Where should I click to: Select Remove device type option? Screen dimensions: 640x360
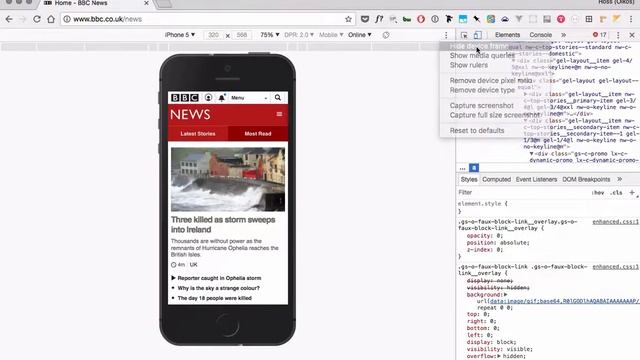[482, 90]
